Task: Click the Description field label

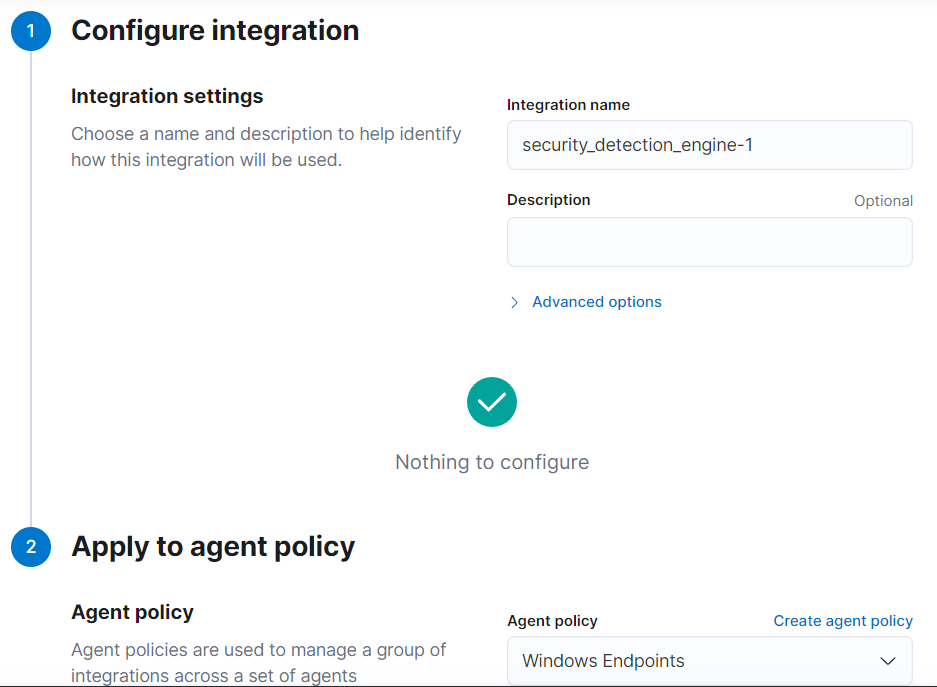Action: (x=548, y=200)
